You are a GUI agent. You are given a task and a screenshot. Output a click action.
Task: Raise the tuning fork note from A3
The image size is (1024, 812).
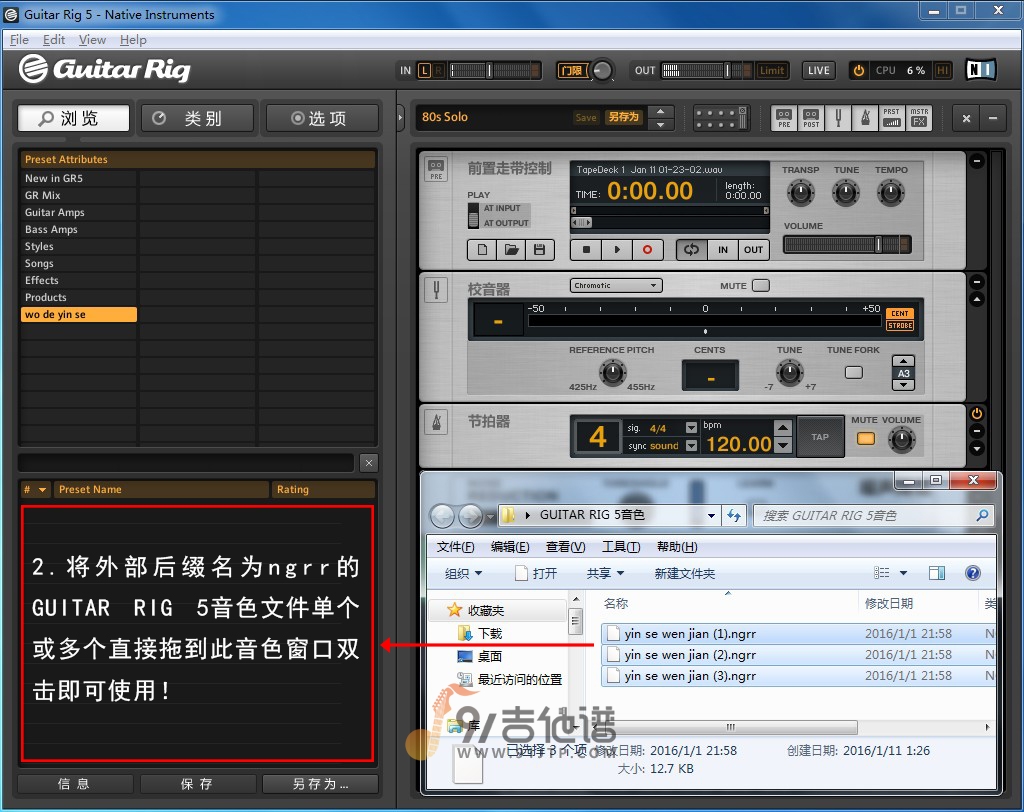tap(903, 361)
